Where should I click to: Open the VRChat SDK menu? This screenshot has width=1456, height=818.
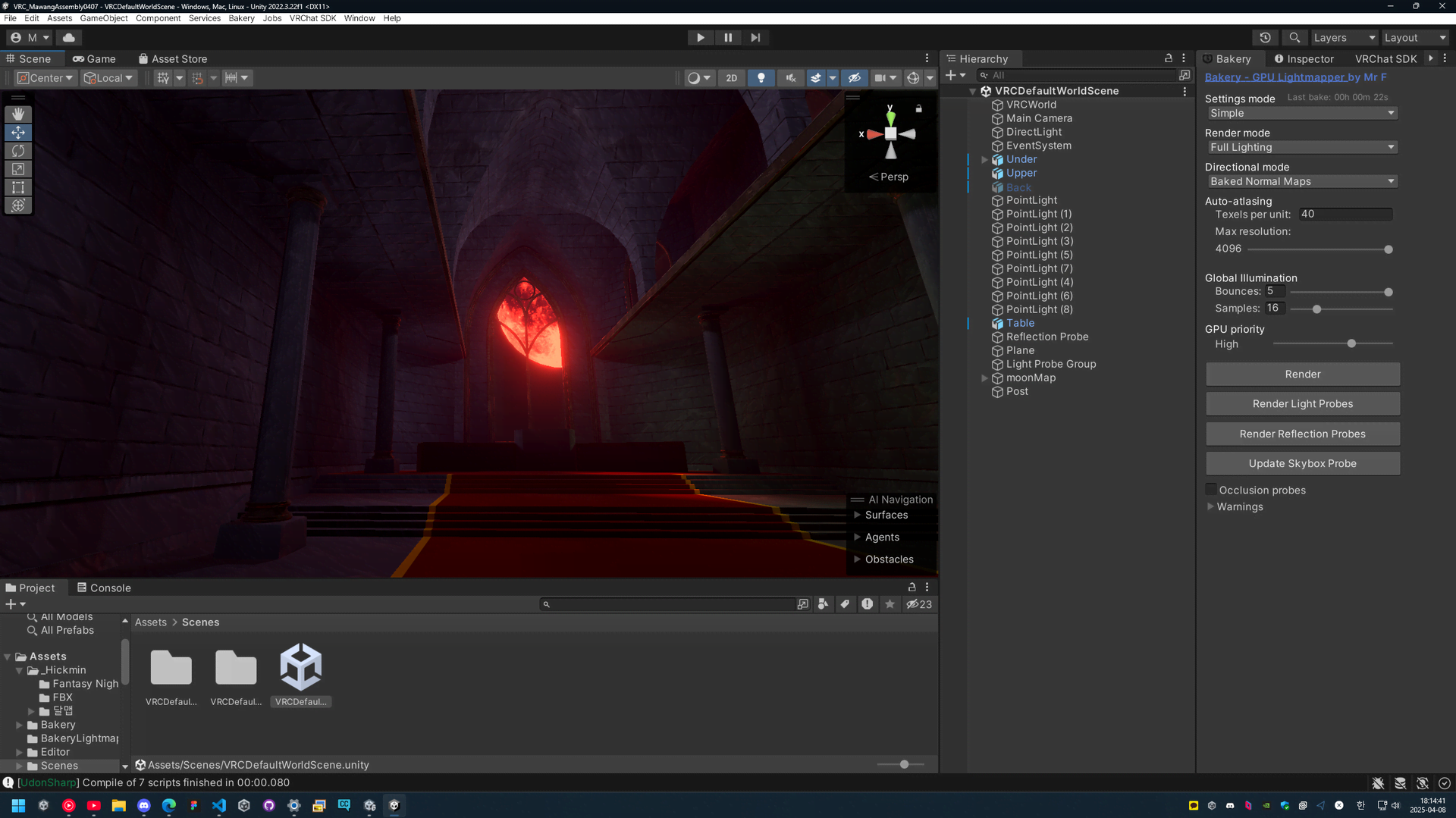pyautogui.click(x=312, y=18)
